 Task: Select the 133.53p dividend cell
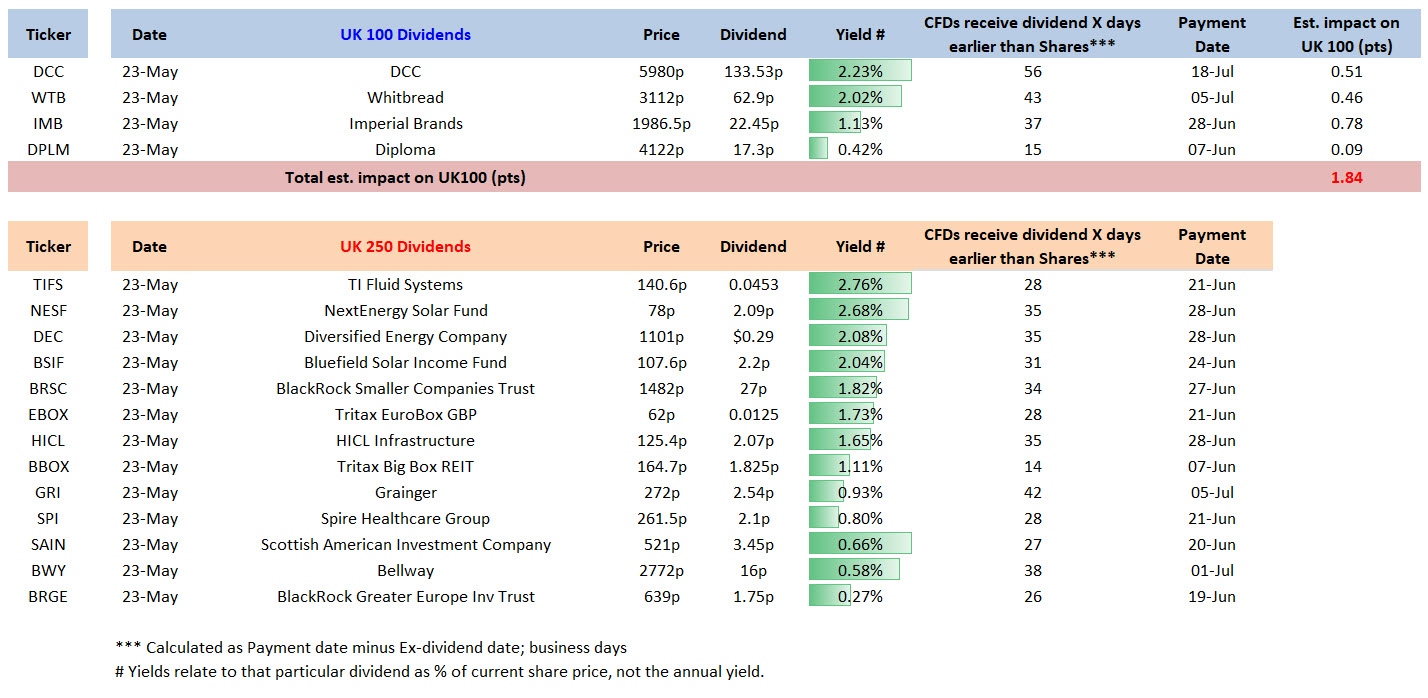coord(753,72)
